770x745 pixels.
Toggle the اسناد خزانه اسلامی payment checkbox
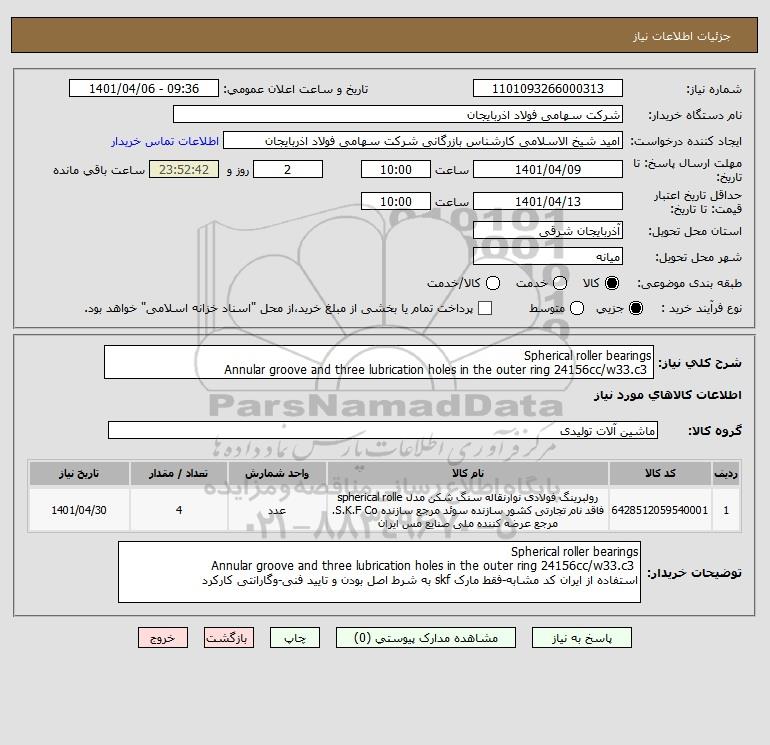pyautogui.click(x=485, y=308)
